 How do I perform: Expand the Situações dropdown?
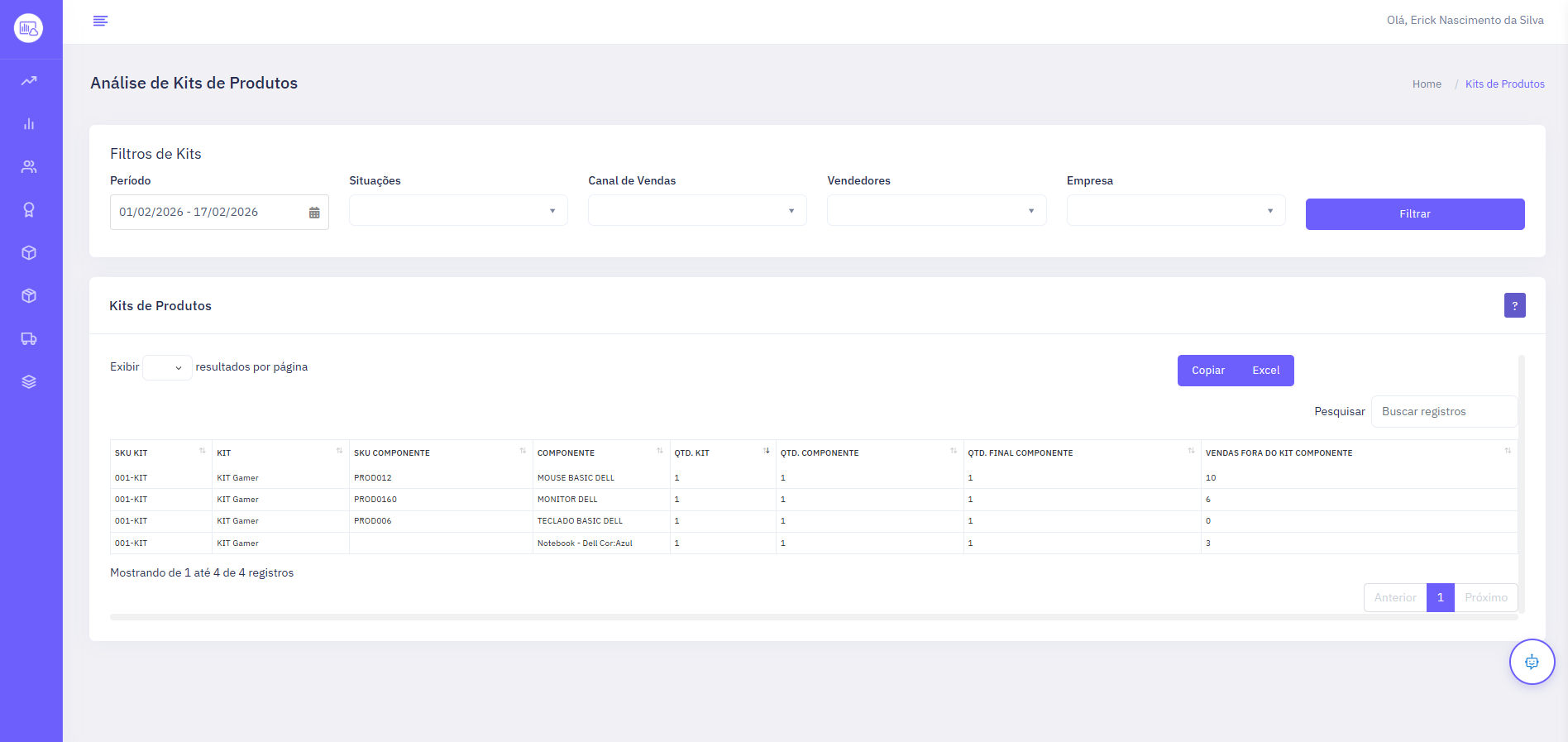tap(458, 211)
